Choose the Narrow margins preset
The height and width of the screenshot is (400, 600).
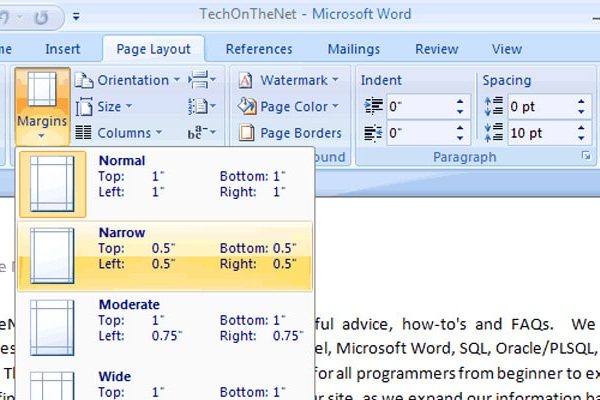[165, 256]
